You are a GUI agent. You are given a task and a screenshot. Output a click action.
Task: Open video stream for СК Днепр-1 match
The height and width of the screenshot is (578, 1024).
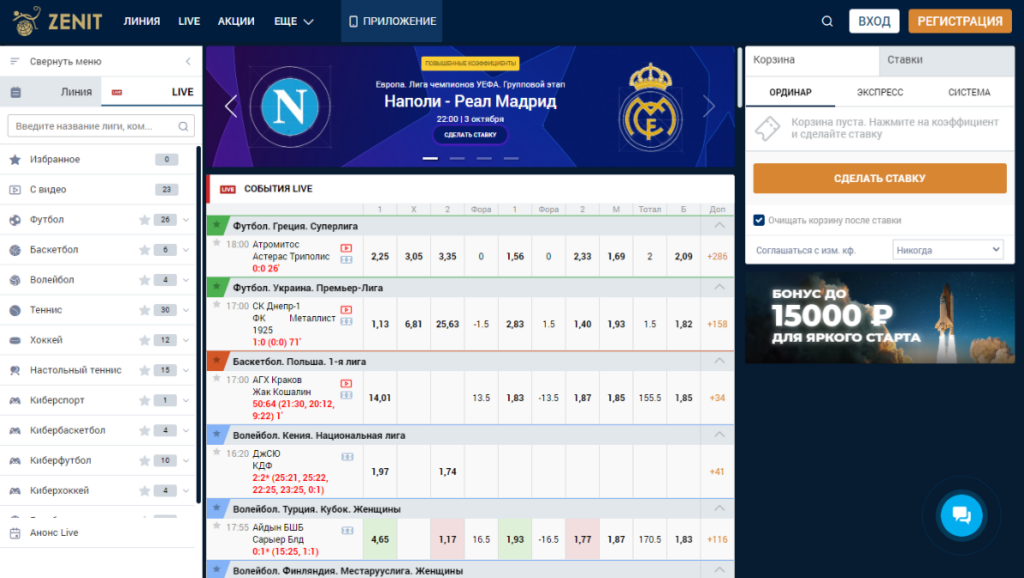(346, 310)
